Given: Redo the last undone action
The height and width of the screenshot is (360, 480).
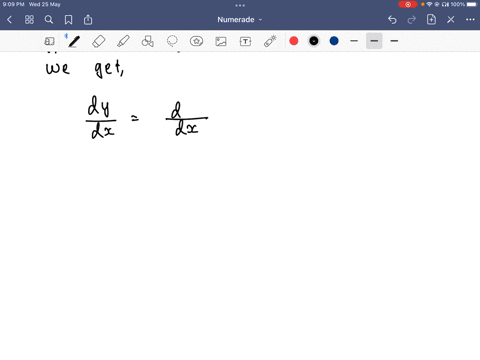Looking at the screenshot, I should (412, 20).
